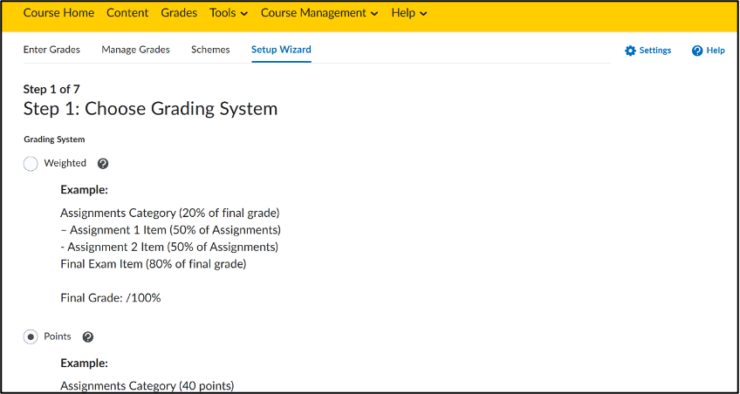Click 'Final Exam Item (80% of final grade)' text
Image resolution: width=740 pixels, height=394 pixels.
[x=153, y=264]
